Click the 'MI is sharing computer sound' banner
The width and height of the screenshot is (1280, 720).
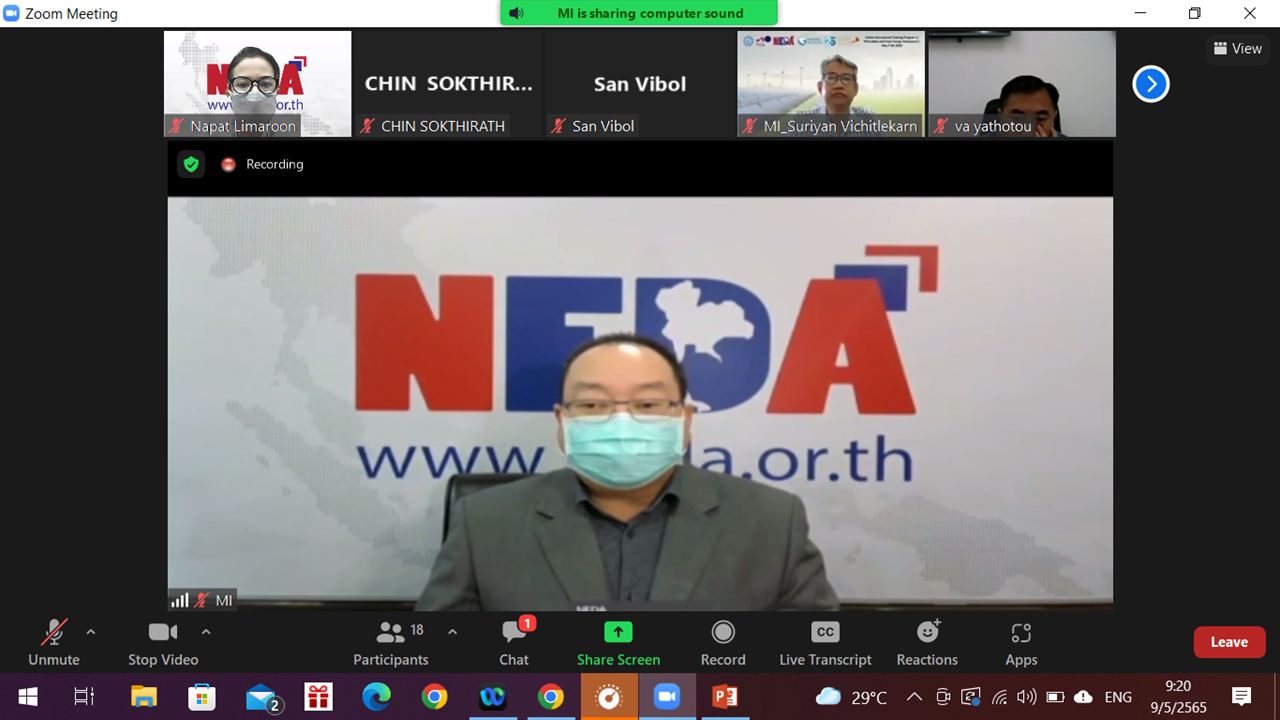tap(639, 13)
